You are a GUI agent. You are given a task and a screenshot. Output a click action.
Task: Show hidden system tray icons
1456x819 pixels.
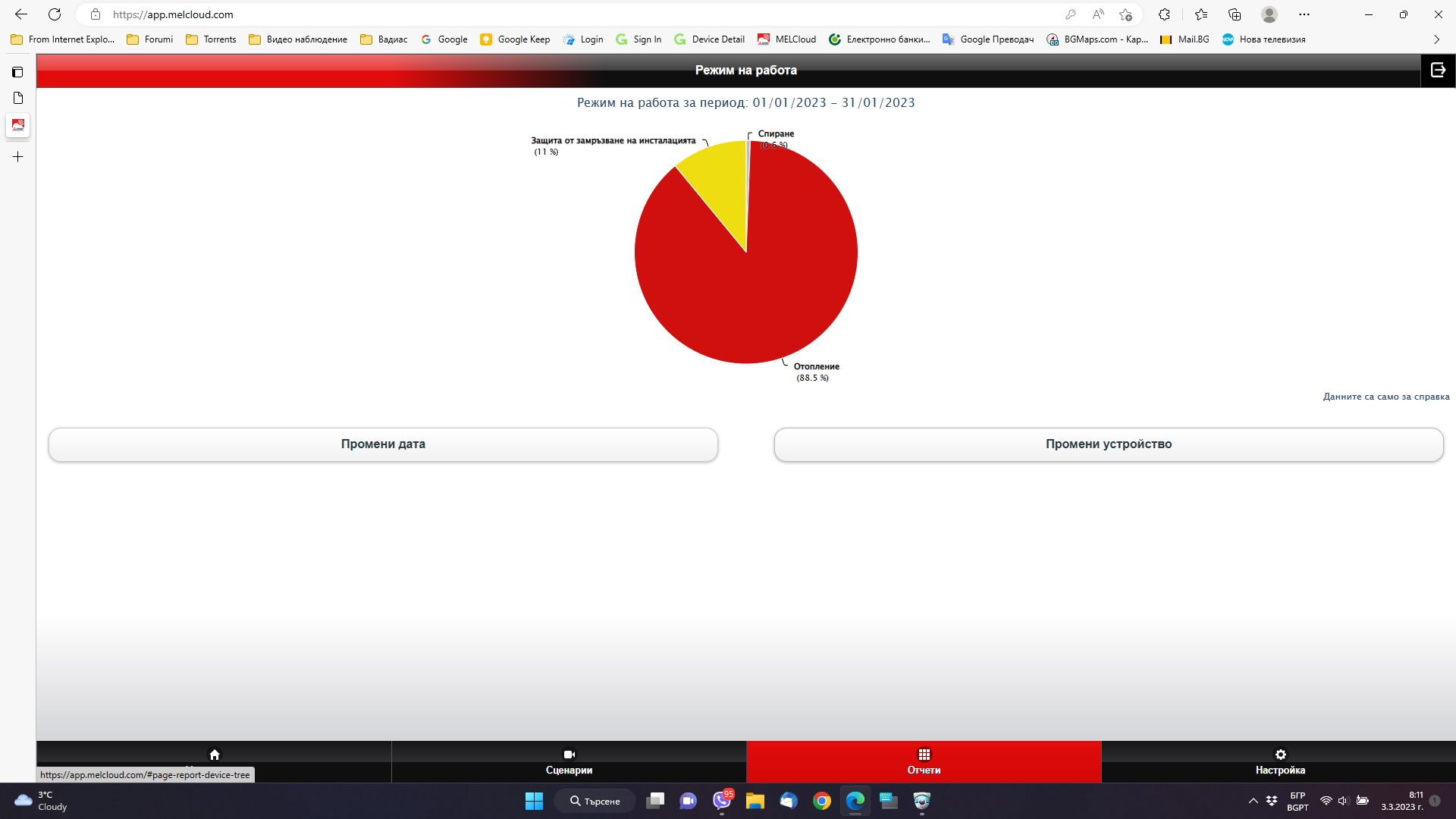(x=1253, y=801)
